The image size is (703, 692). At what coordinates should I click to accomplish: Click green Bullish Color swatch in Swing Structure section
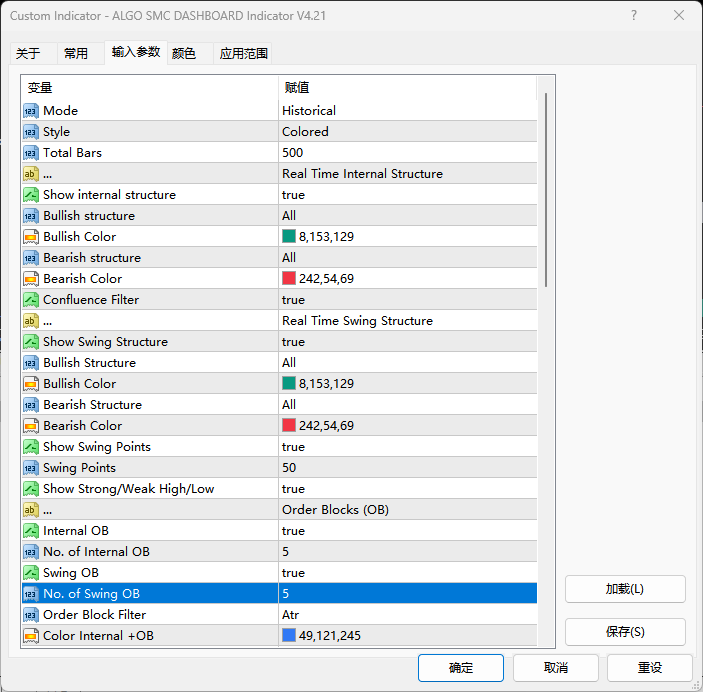[x=289, y=383]
